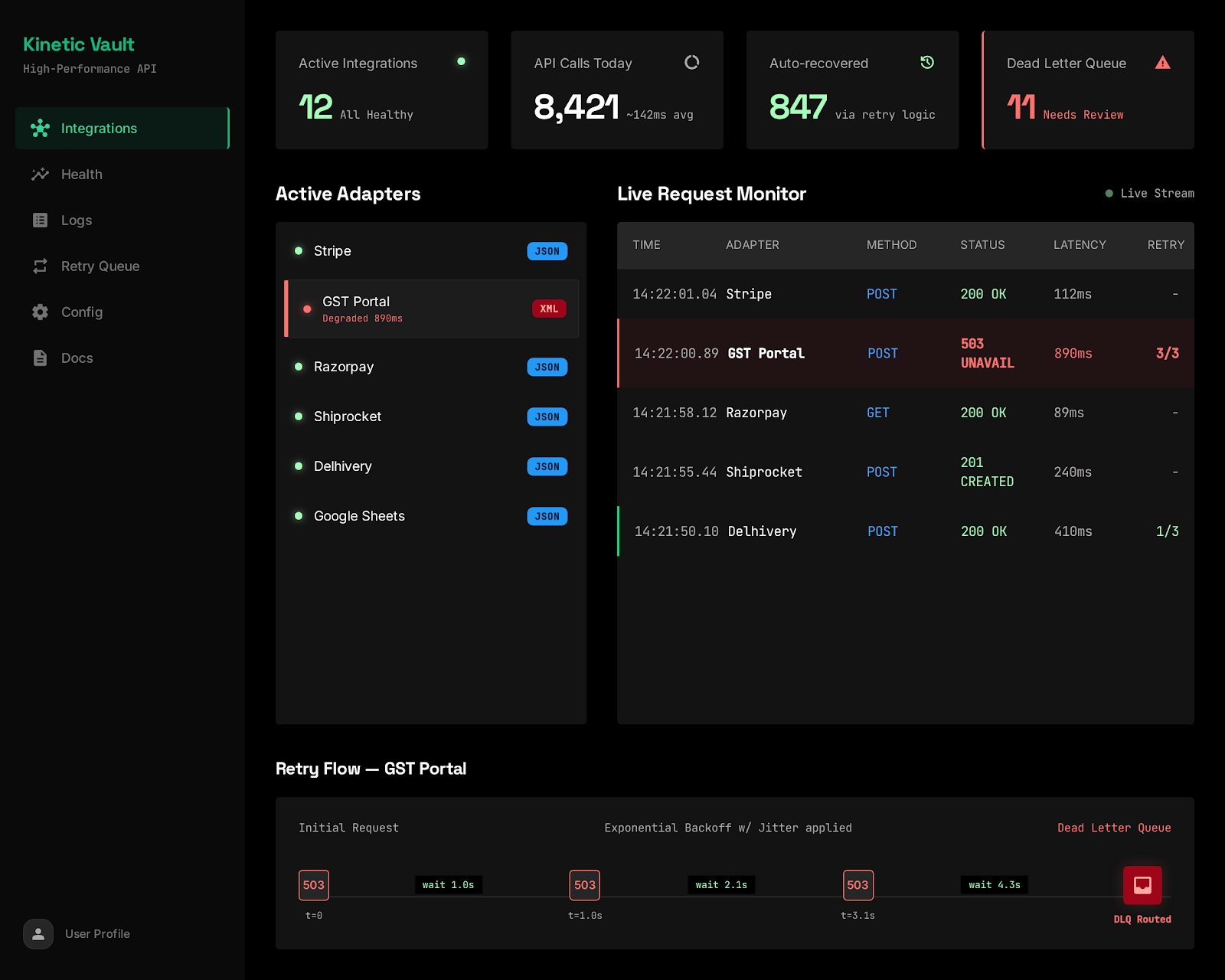Screen dimensions: 1225x980
Task: Click the XML badge on GST Portal
Action: [x=549, y=309]
